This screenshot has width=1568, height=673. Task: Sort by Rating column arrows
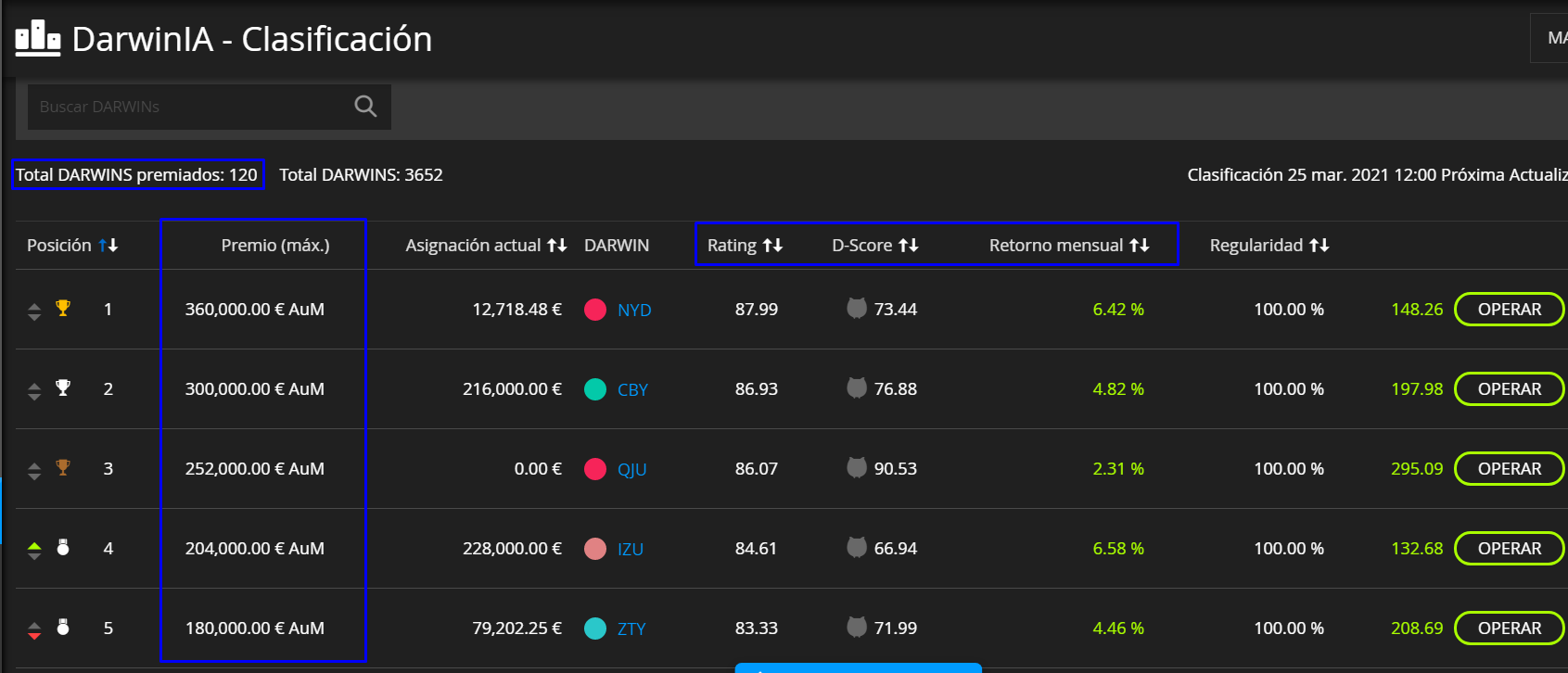point(772,246)
